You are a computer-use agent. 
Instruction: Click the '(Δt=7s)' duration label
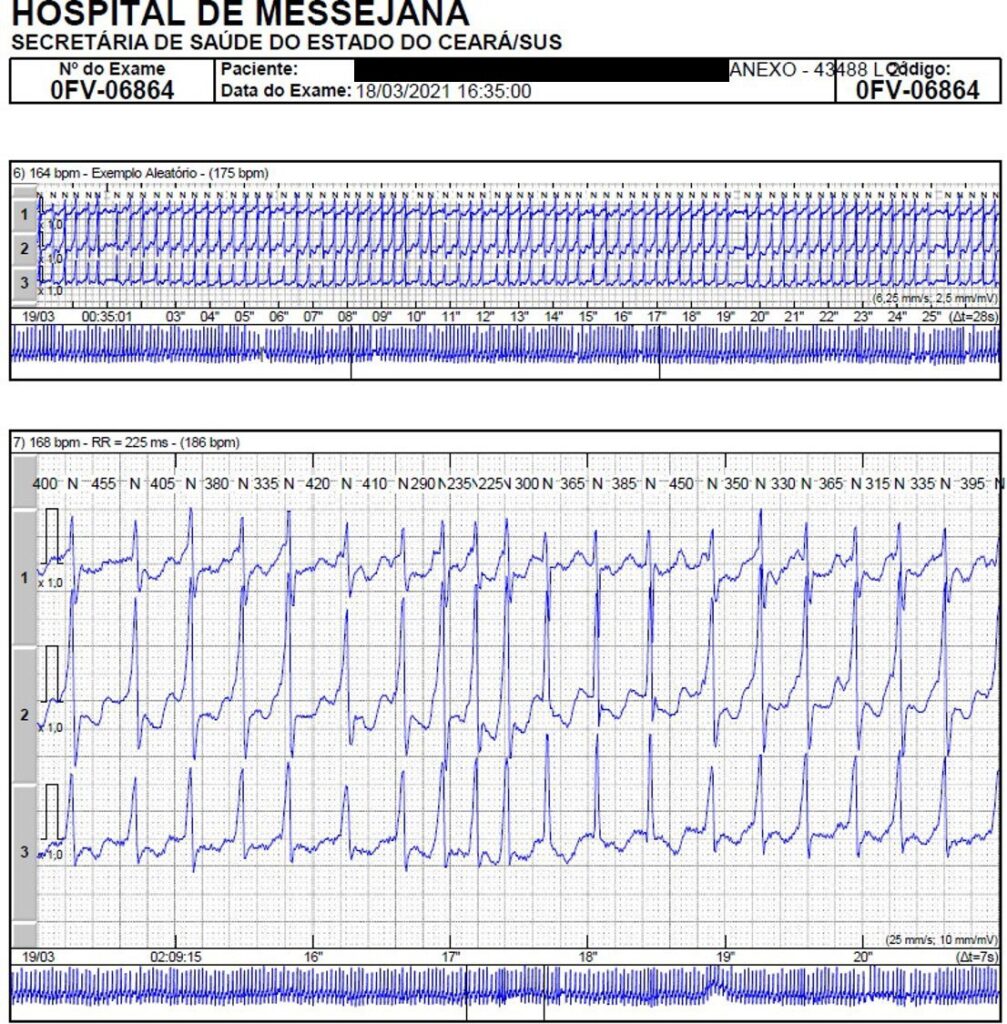(978, 957)
